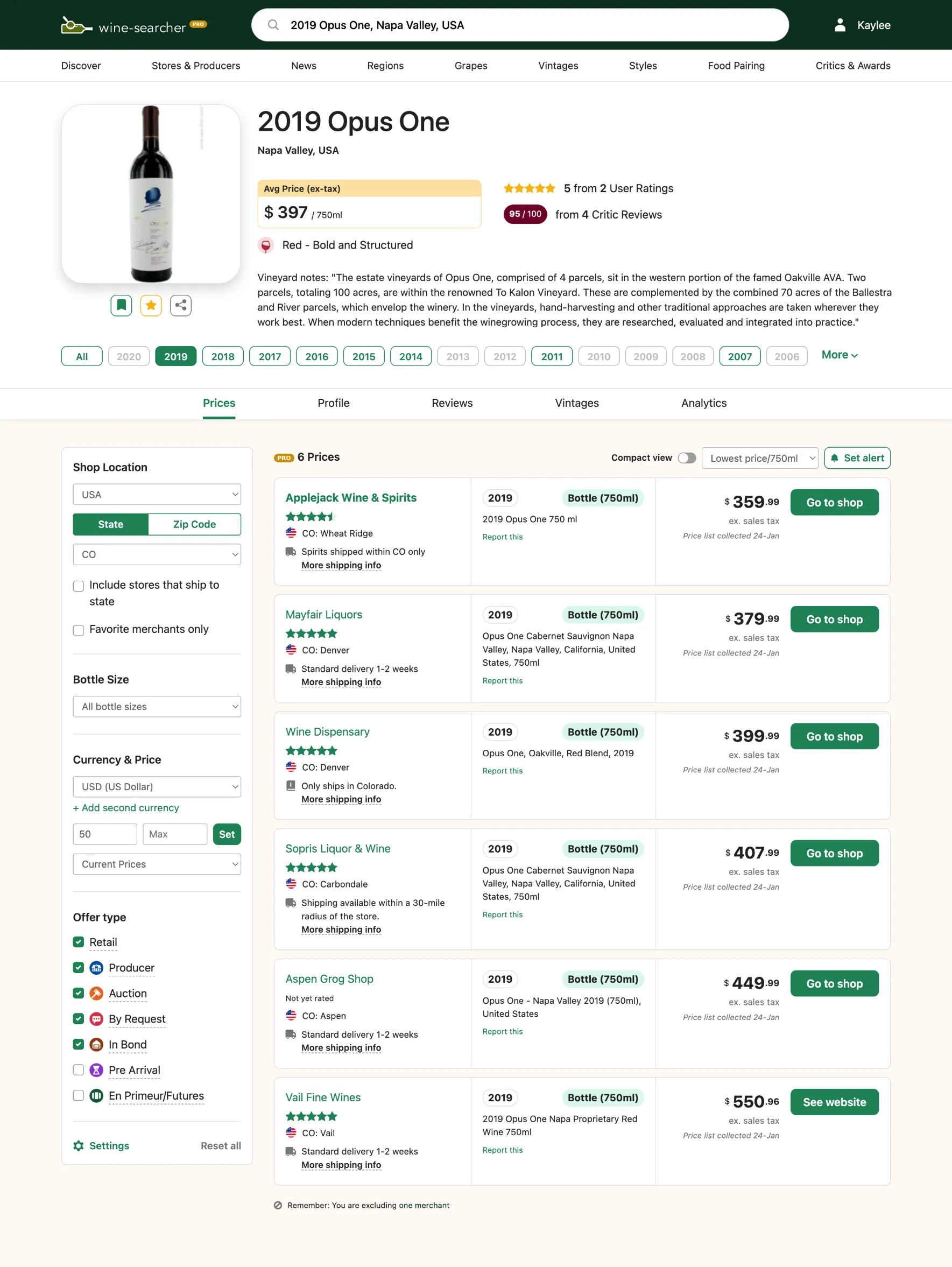Expand More vintages list
952x1267 pixels.
(x=839, y=355)
